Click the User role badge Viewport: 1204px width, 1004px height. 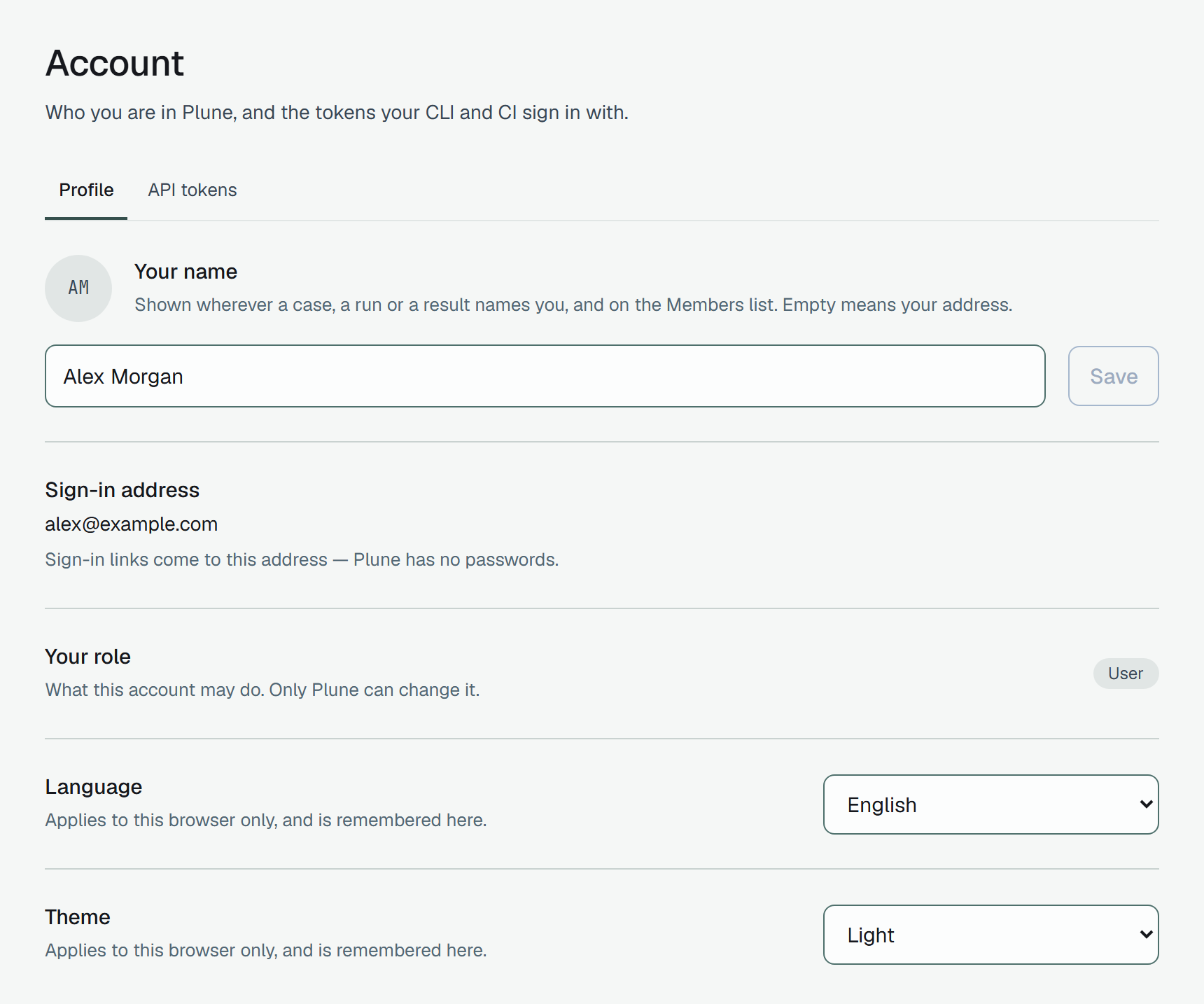pos(1126,674)
